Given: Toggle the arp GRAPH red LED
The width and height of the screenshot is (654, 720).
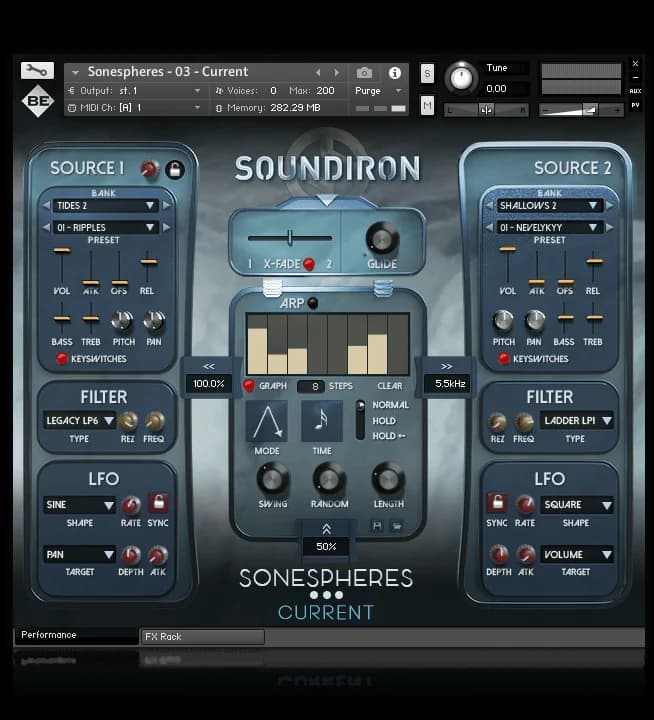Looking at the screenshot, I should tap(249, 386).
